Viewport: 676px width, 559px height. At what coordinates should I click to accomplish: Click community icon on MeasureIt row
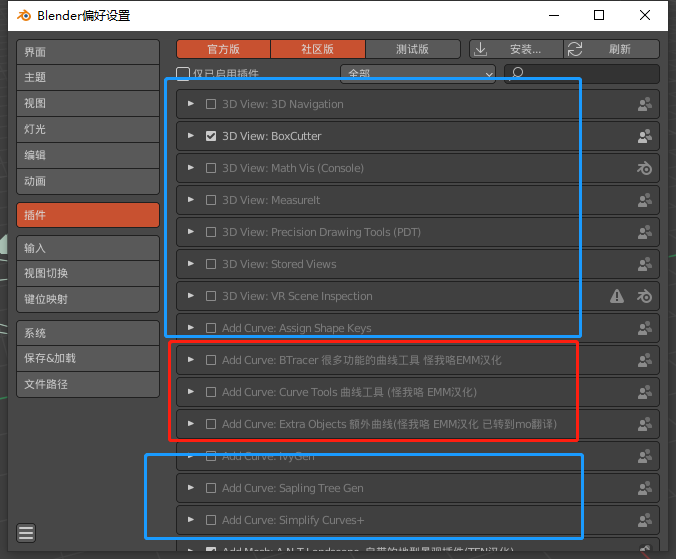tap(645, 200)
